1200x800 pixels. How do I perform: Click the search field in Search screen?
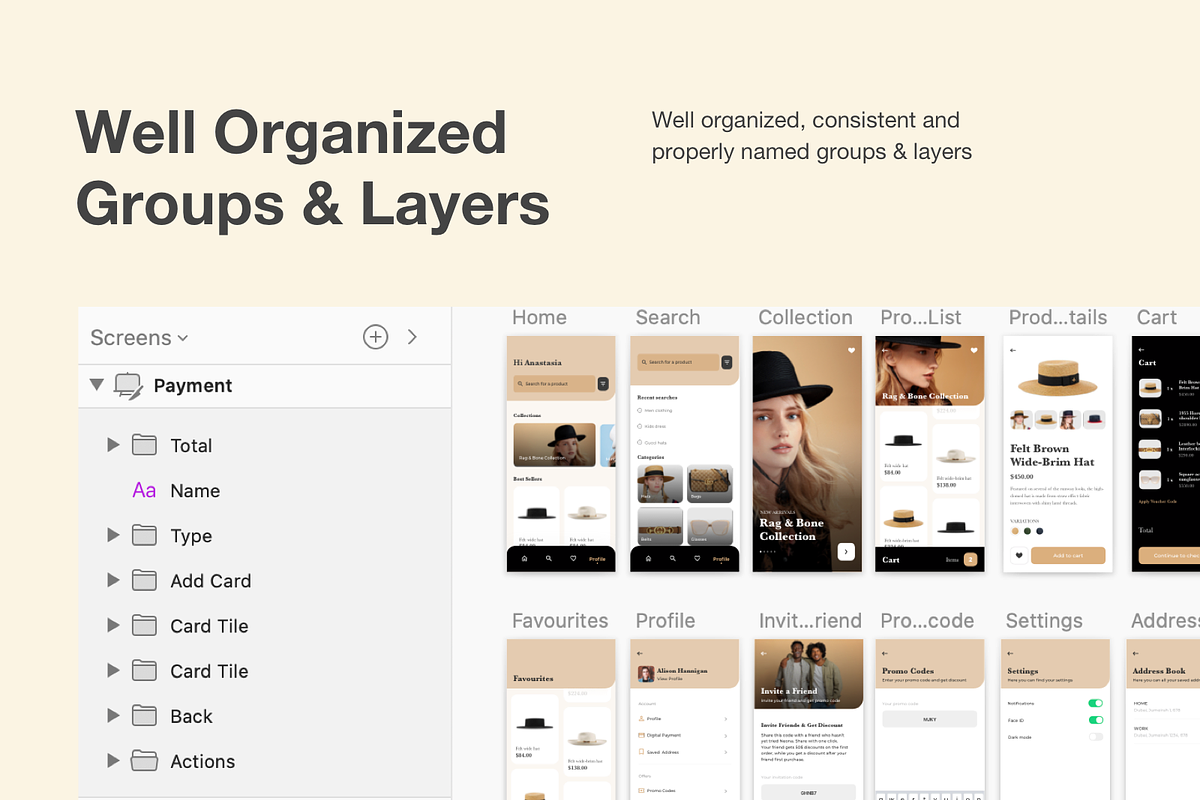click(676, 362)
